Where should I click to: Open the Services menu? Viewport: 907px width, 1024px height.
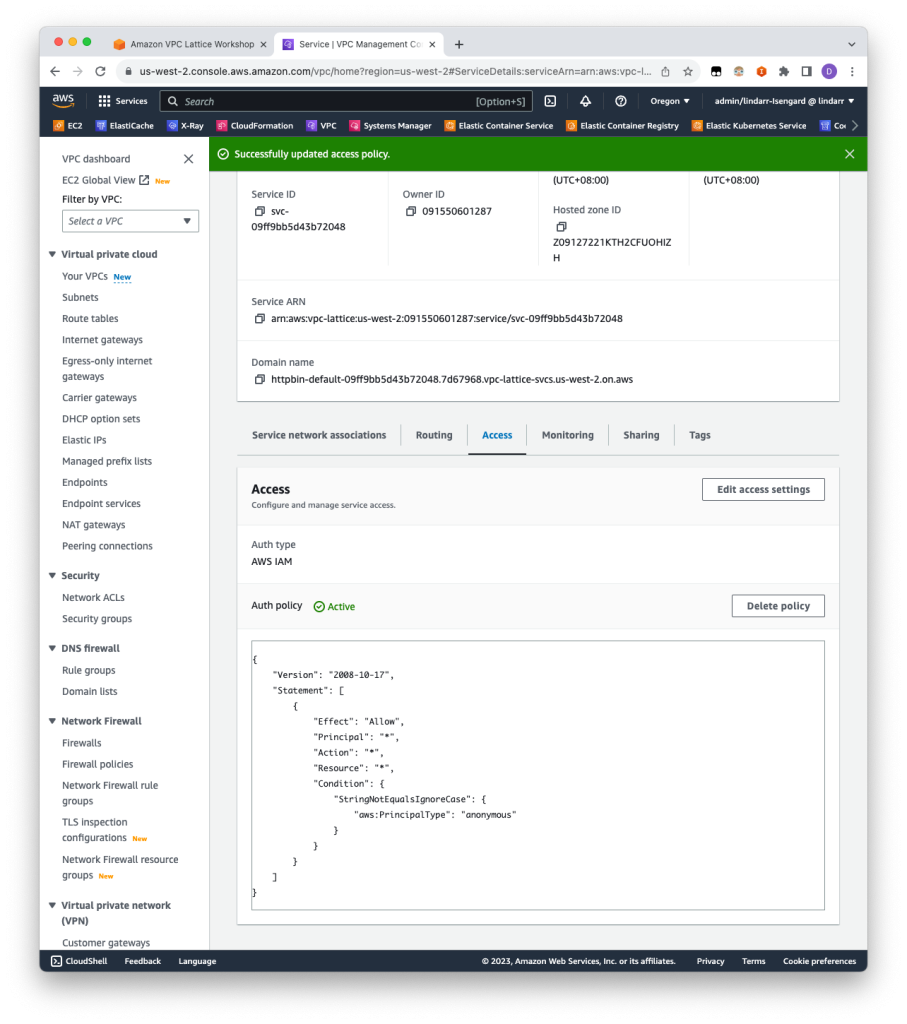click(126, 100)
